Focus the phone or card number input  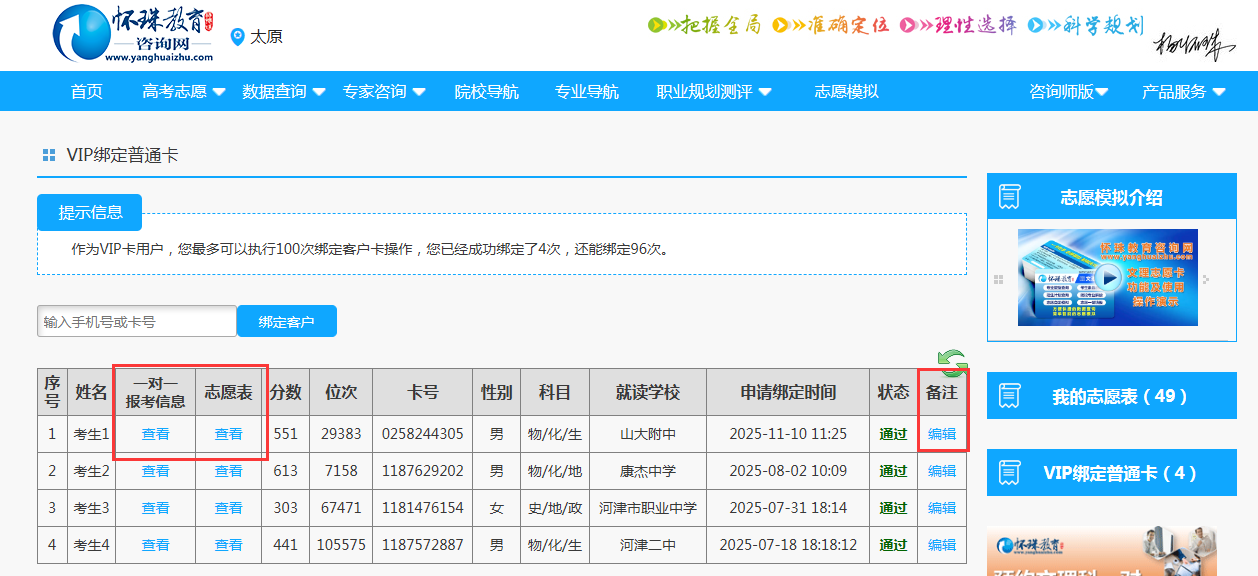coord(137,321)
